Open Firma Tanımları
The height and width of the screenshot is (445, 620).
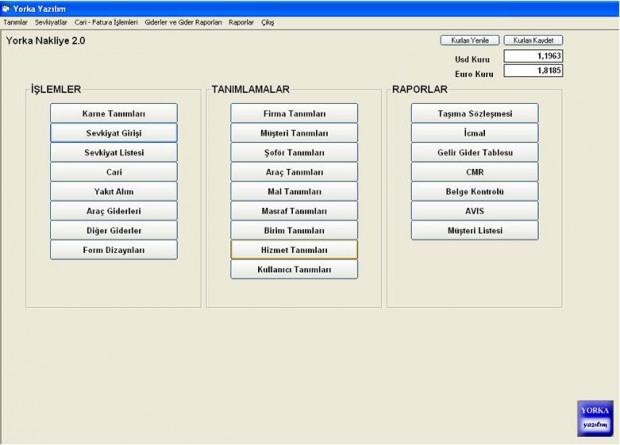point(294,114)
